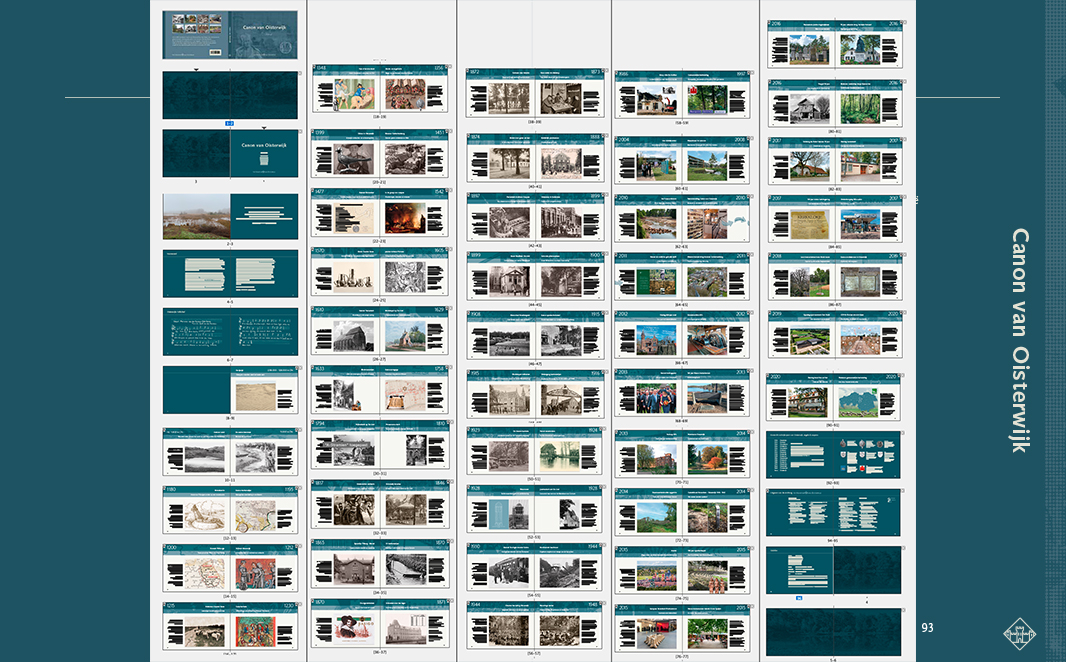Select the misty landscape spread 2-3

(230, 216)
